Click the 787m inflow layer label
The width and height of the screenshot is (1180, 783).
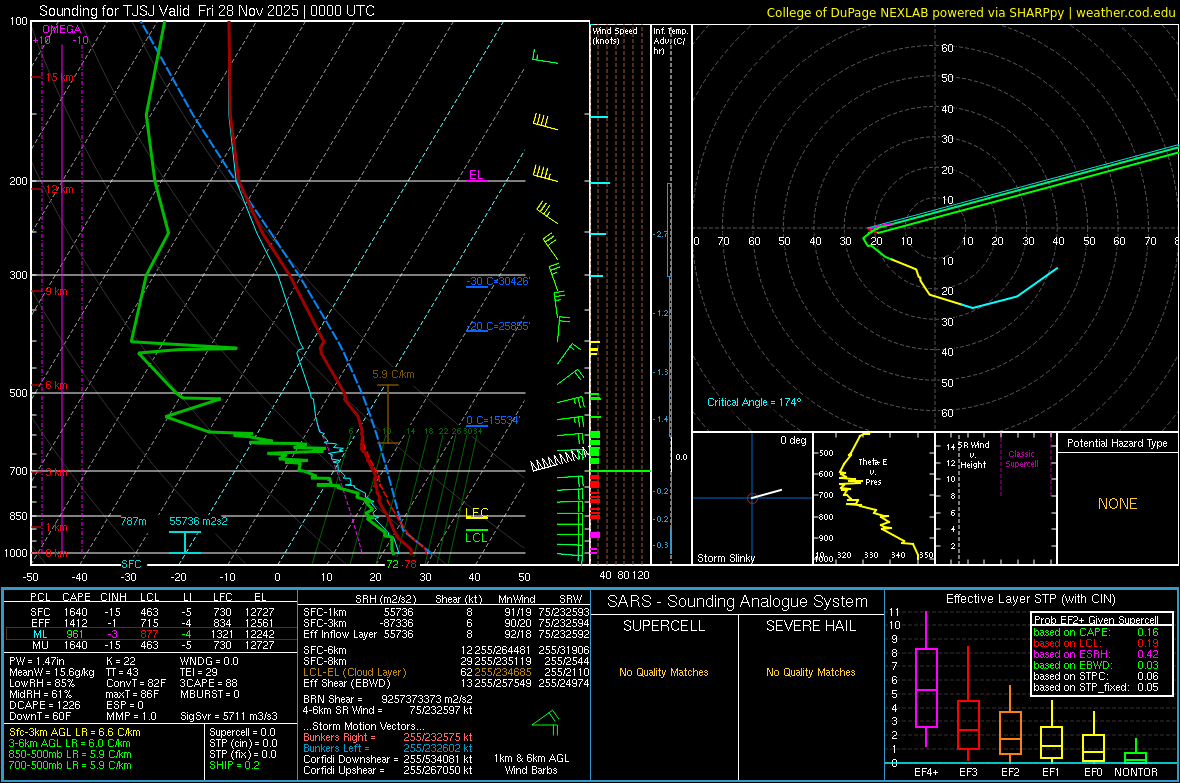(x=133, y=521)
